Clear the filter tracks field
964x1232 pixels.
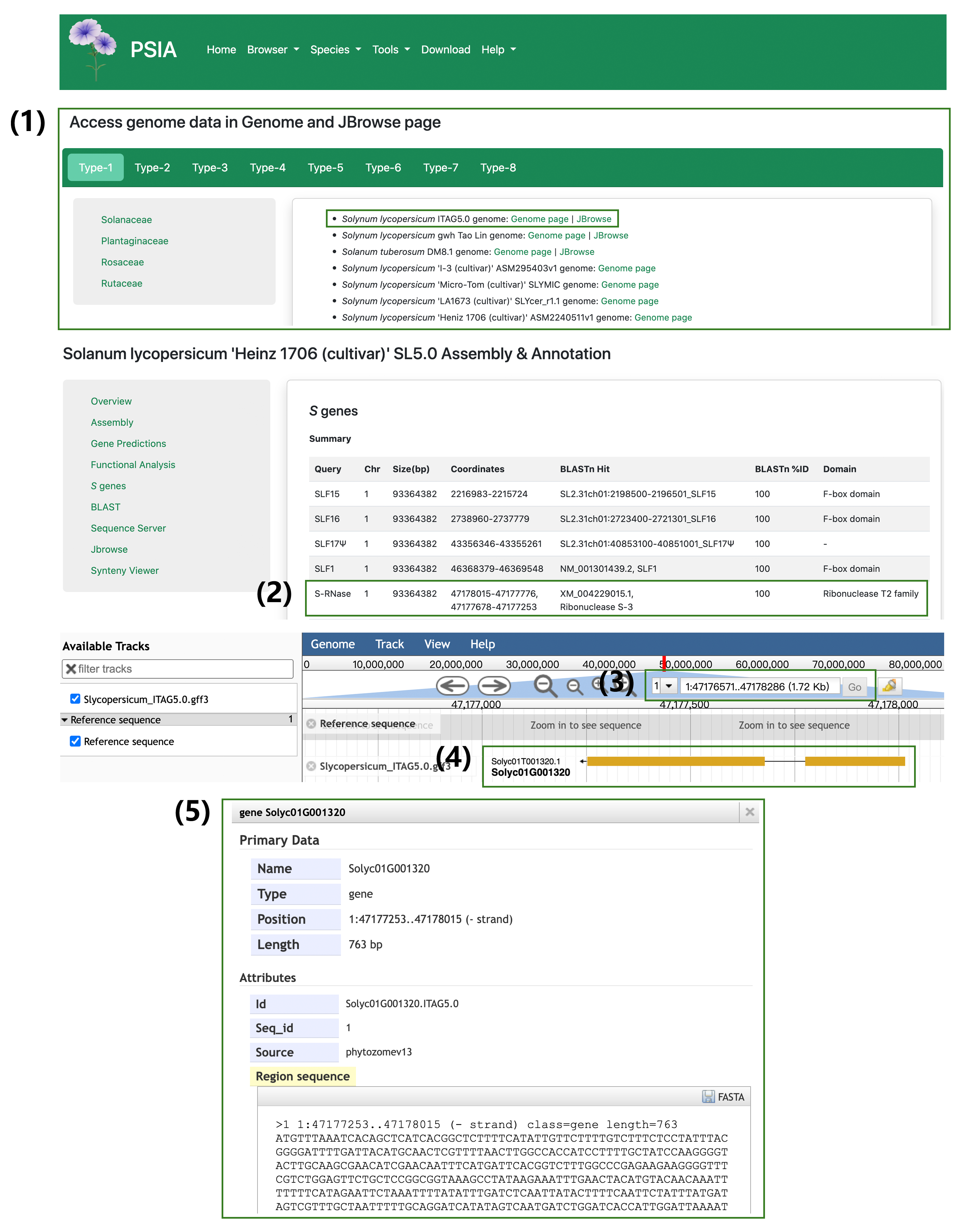pos(71,669)
